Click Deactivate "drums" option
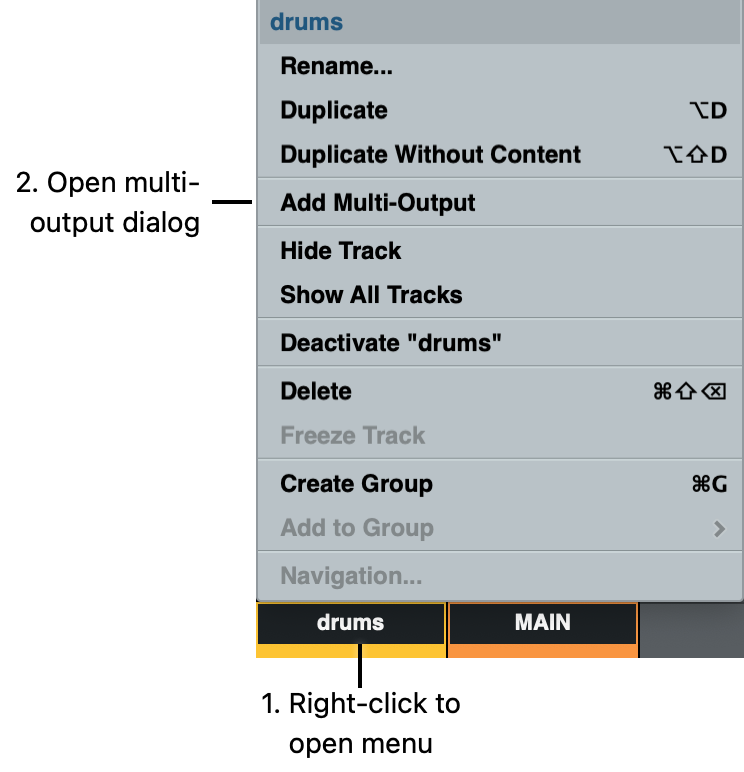 [x=391, y=343]
